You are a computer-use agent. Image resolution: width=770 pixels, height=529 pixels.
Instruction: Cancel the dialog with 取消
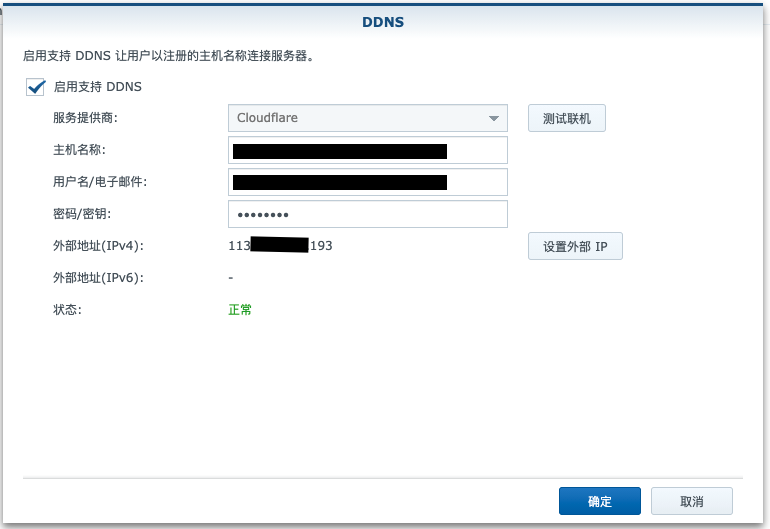tap(691, 501)
